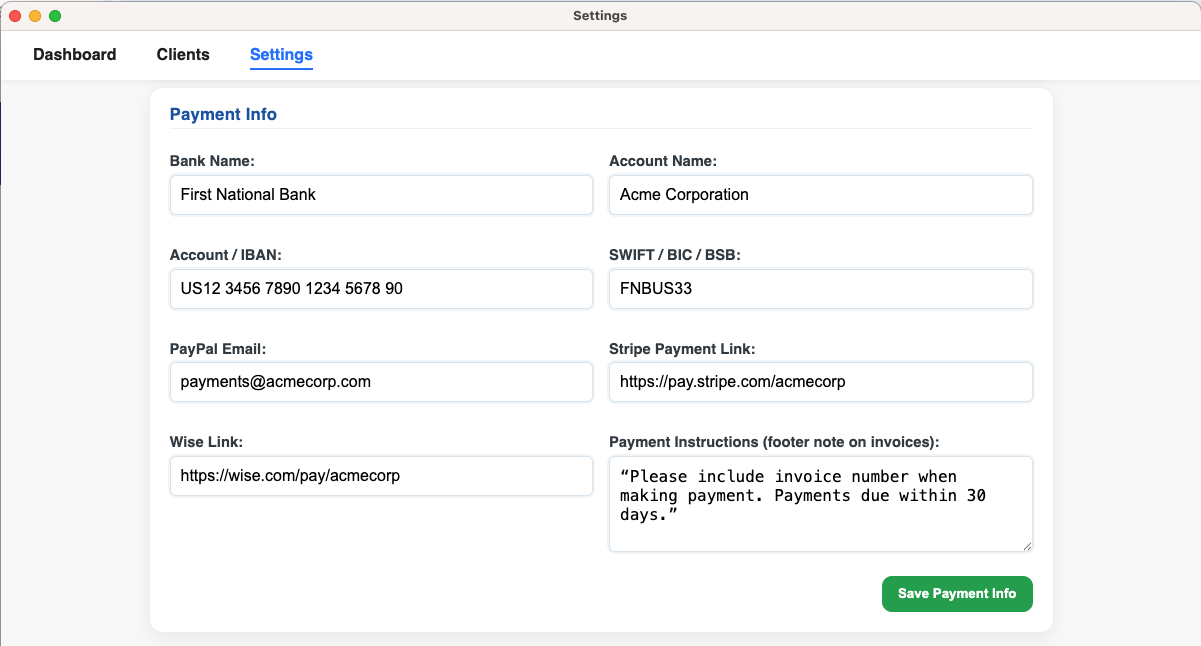Viewport: 1201px width, 646px height.
Task: Select the Settings tab
Action: (x=281, y=55)
